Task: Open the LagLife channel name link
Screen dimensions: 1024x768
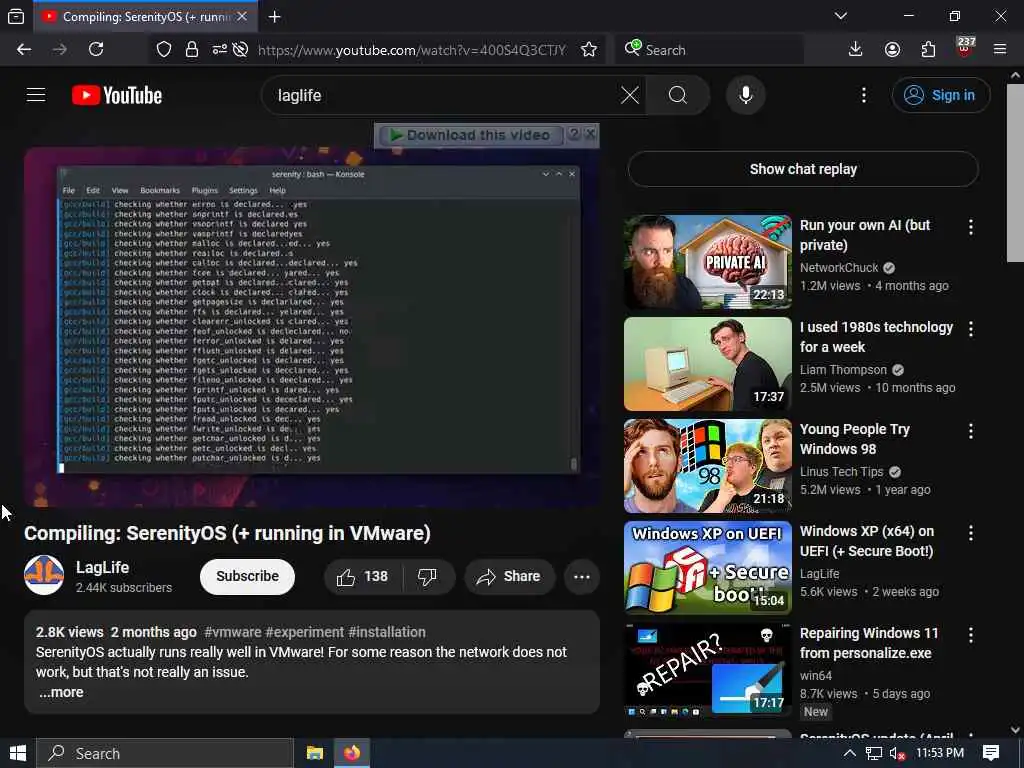Action: tap(103, 568)
